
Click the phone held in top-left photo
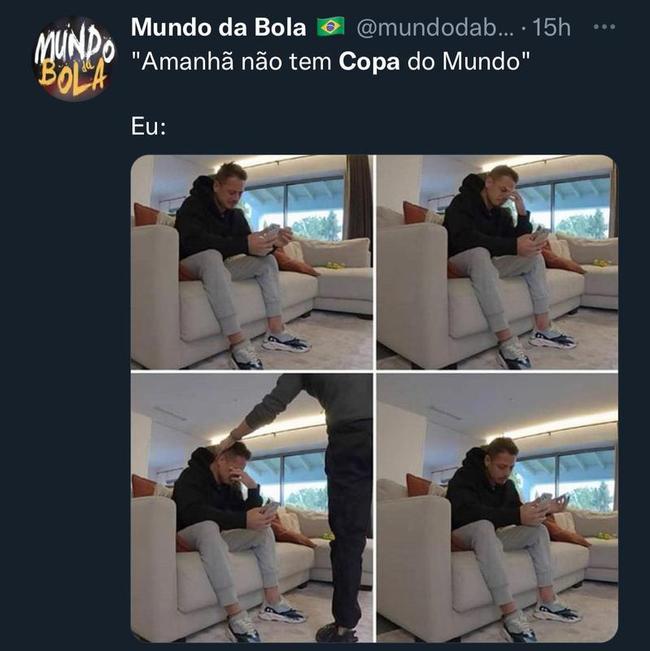coord(273,231)
